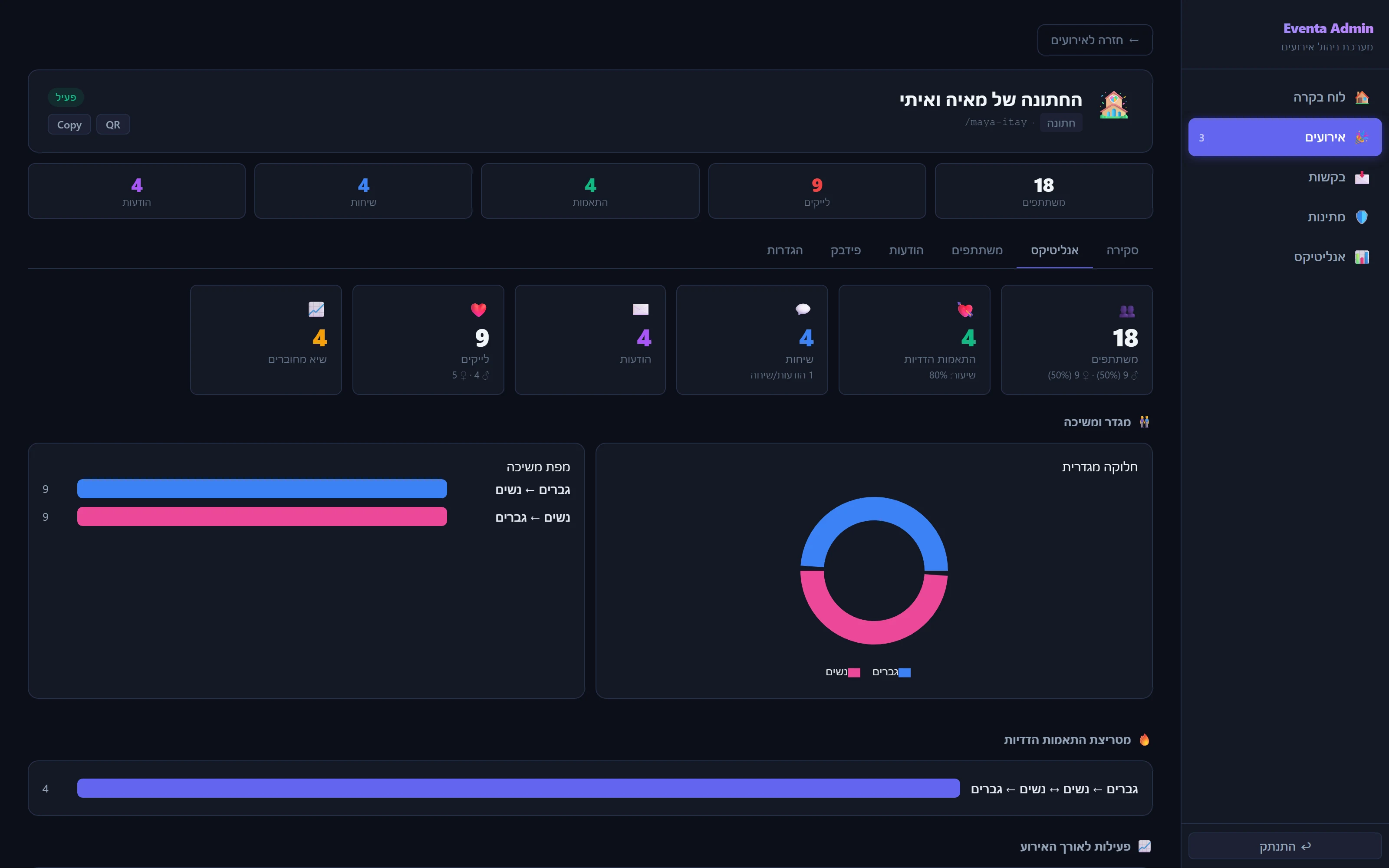Click the pink segment of gender donut chart
1389x868 pixels.
coord(874,633)
